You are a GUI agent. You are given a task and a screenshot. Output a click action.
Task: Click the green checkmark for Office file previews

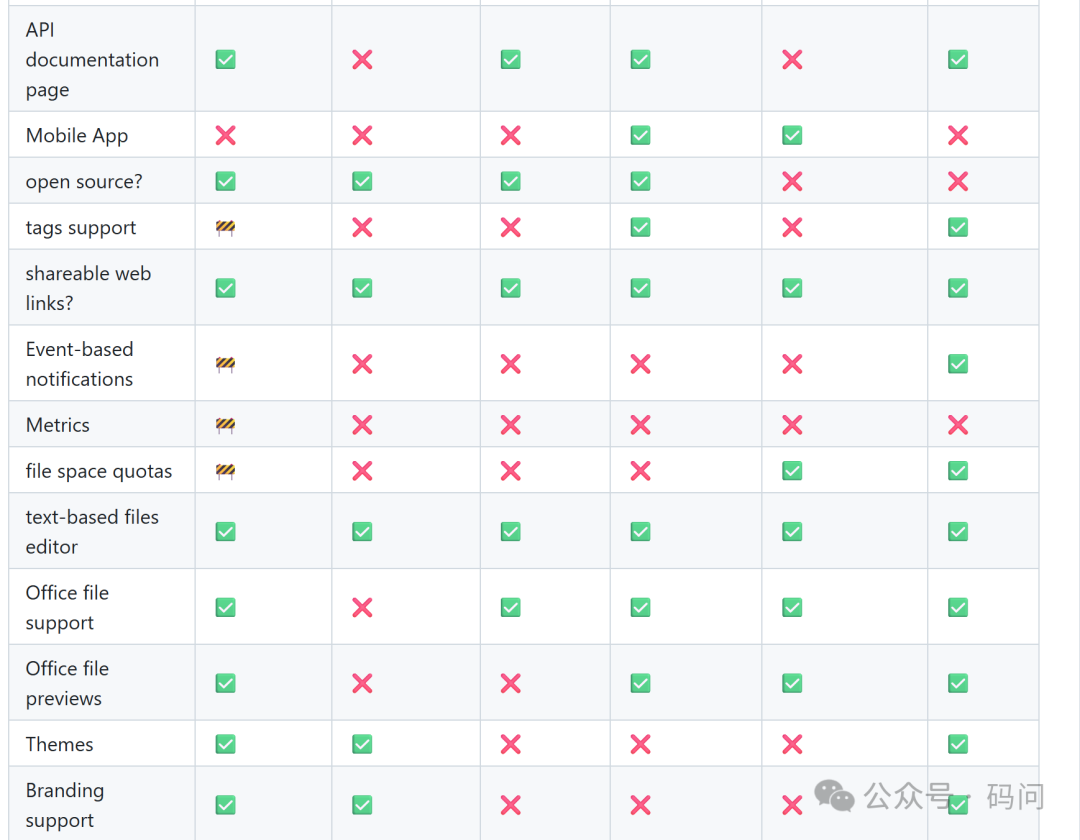[x=225, y=682]
